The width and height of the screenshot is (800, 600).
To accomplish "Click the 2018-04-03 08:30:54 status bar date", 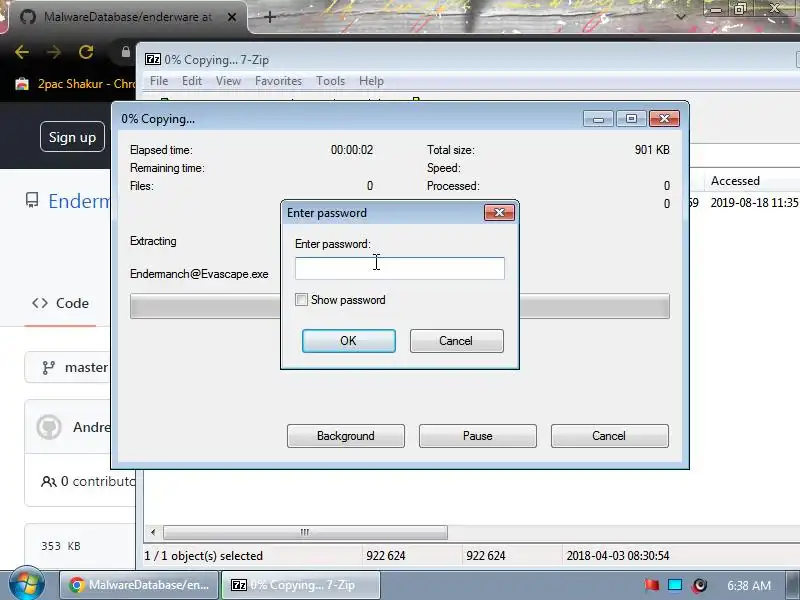I will pyautogui.click(x=617, y=556).
